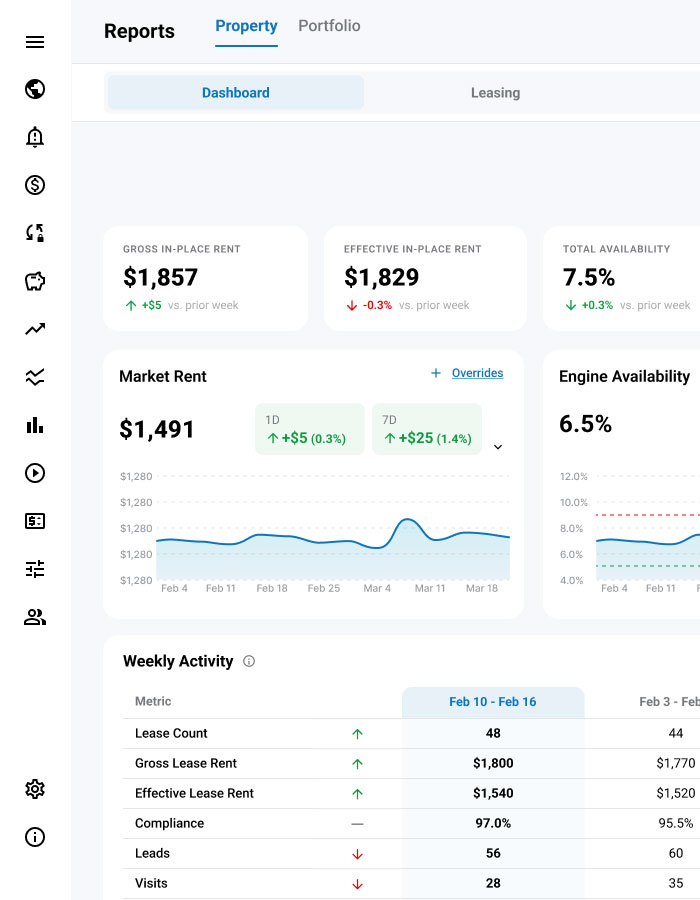
Task: Click the sync lock icon
Action: [x=35, y=233]
